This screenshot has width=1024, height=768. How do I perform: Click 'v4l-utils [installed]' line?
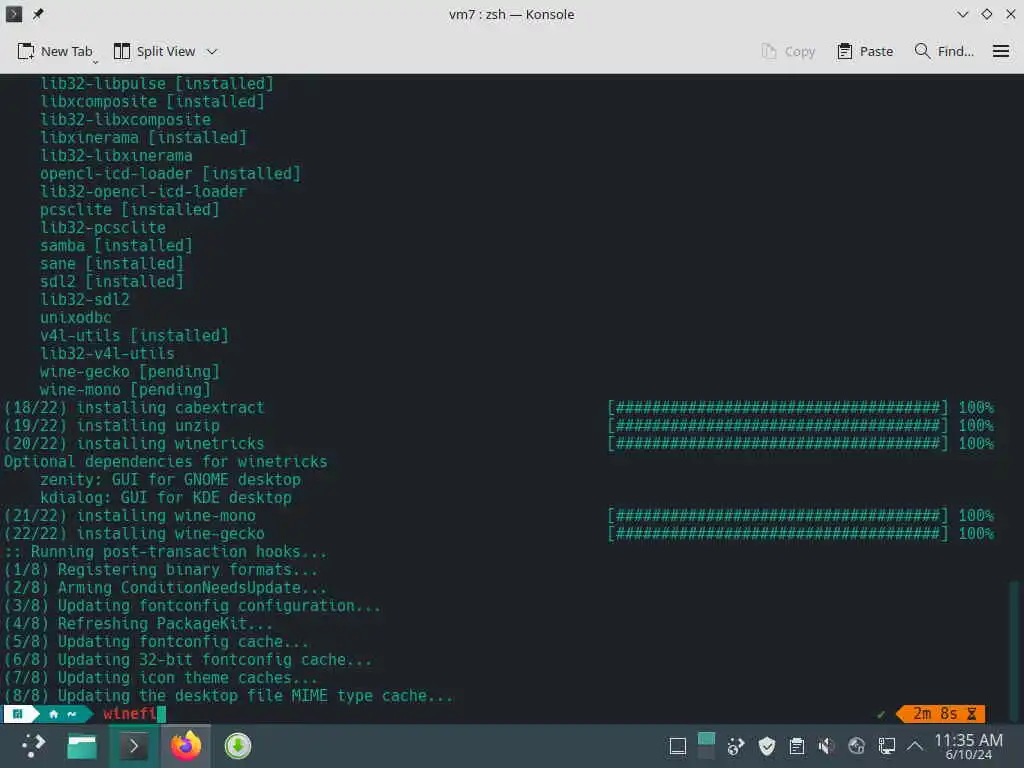(134, 336)
